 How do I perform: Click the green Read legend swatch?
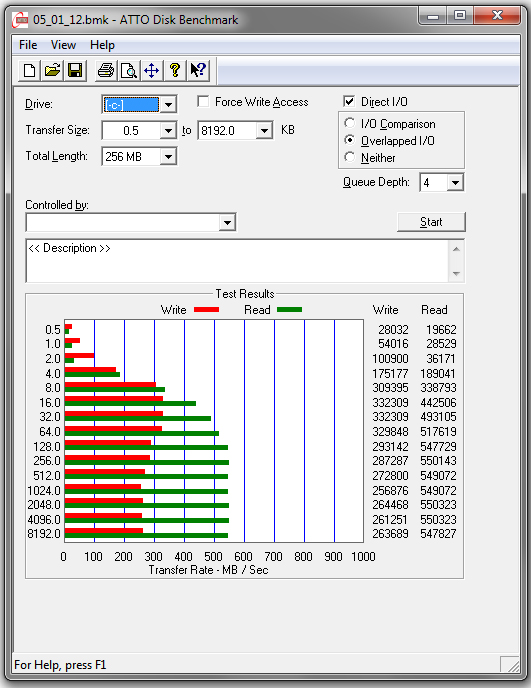click(x=290, y=310)
